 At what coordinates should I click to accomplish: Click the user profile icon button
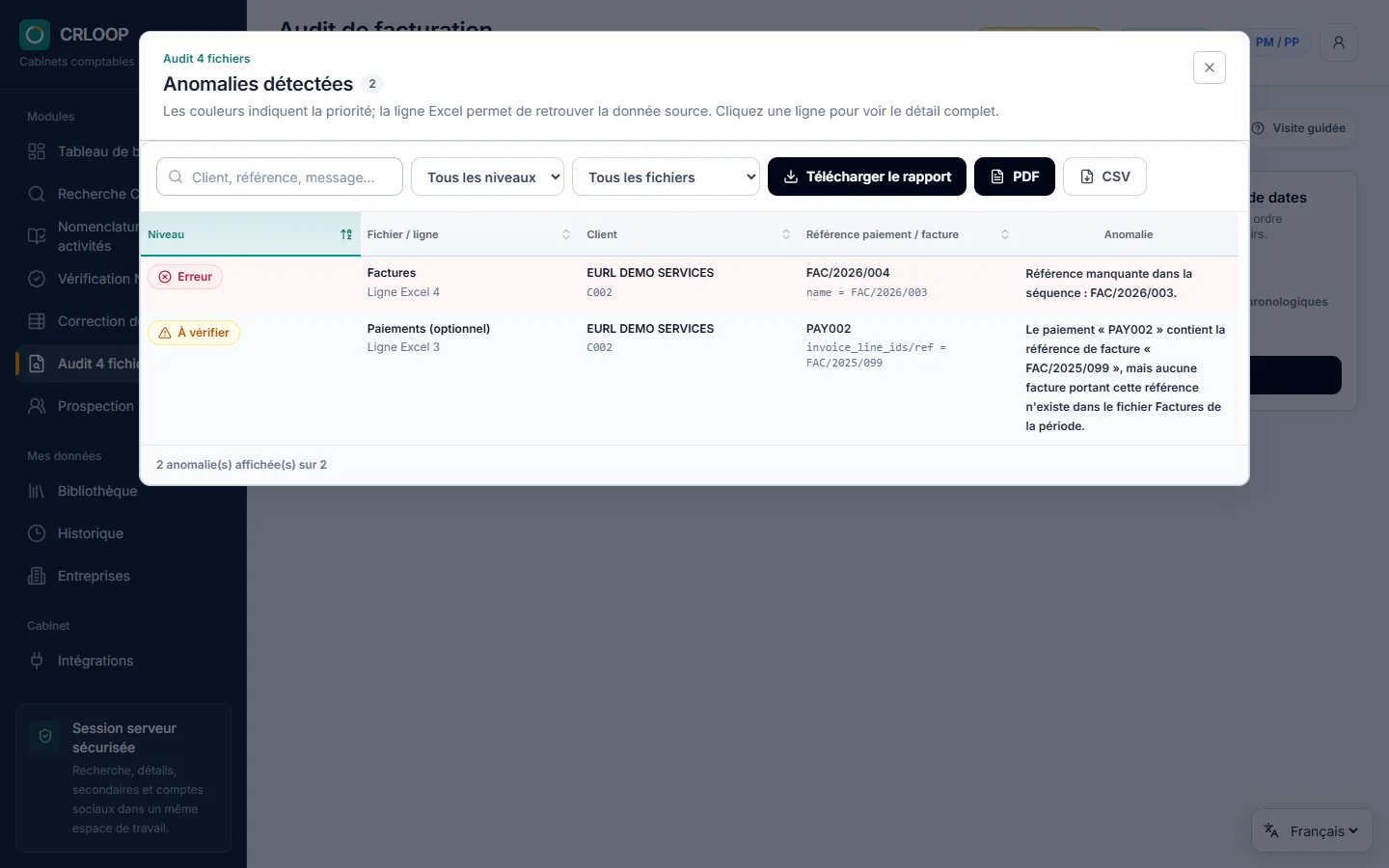tap(1339, 42)
